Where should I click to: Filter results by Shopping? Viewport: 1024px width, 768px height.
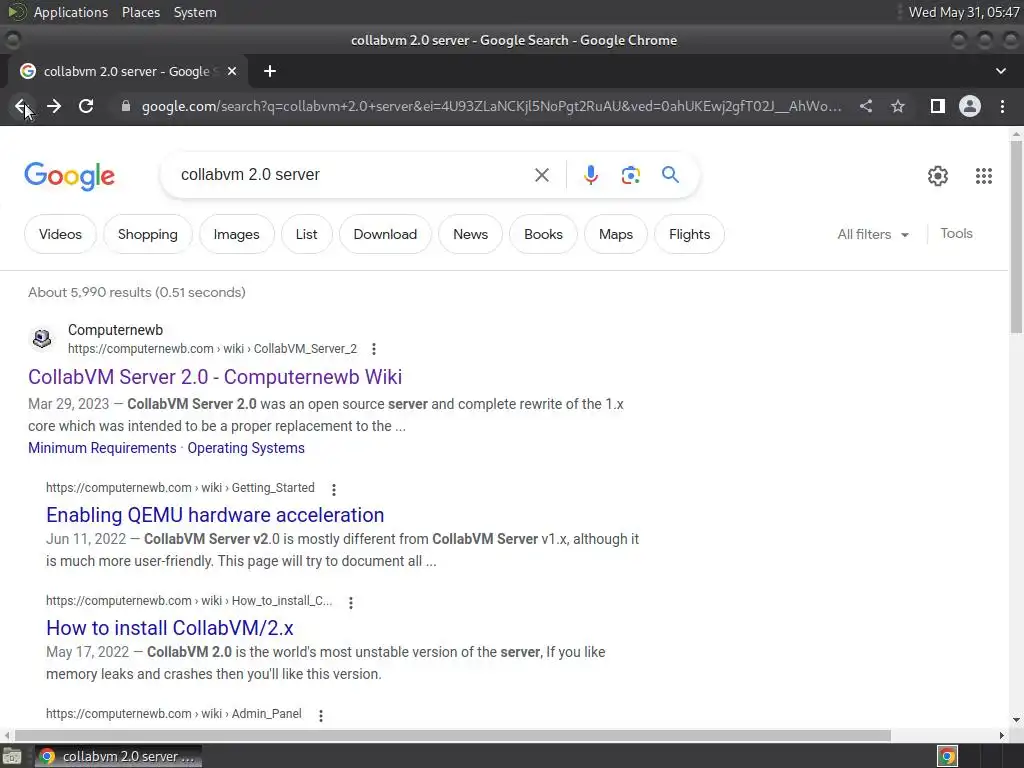(148, 234)
